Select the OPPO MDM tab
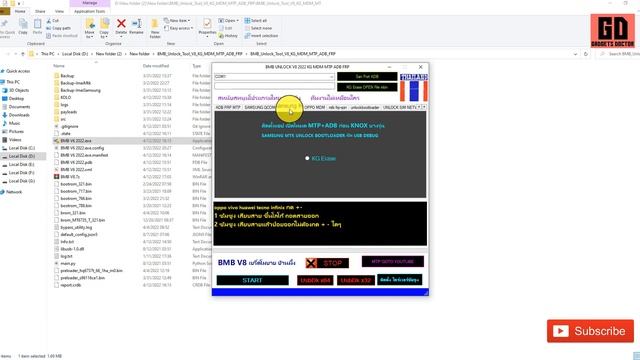Screen dimensions: 640x360 pyautogui.click(x=314, y=107)
